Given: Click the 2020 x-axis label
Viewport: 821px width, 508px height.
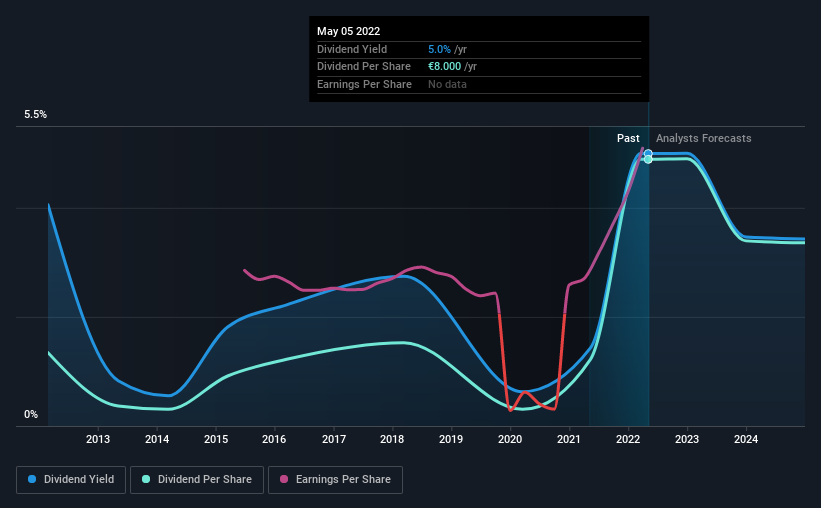Looking at the screenshot, I should point(510,439).
